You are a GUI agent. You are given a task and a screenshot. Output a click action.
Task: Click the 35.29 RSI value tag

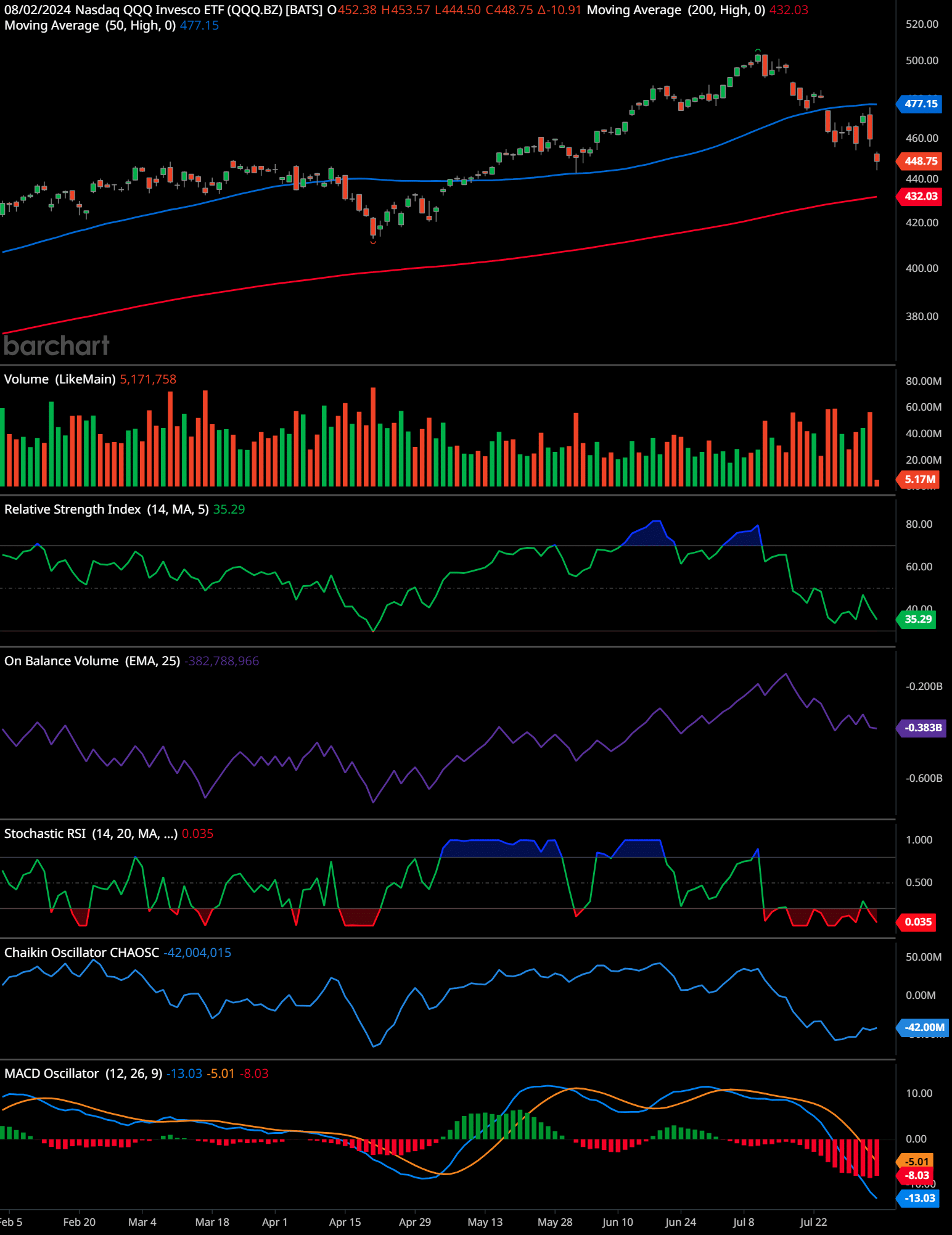point(917,619)
